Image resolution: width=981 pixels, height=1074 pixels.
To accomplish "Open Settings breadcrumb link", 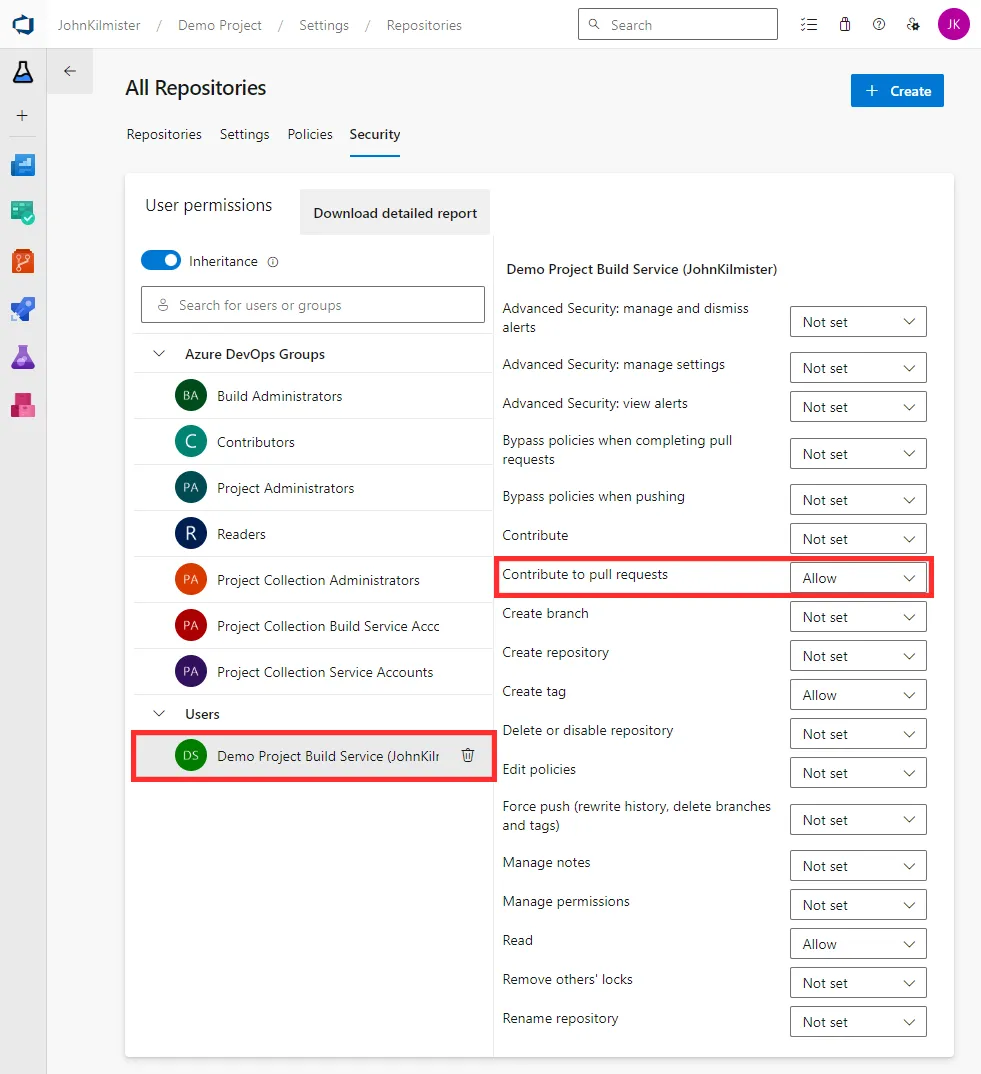I will pos(324,25).
